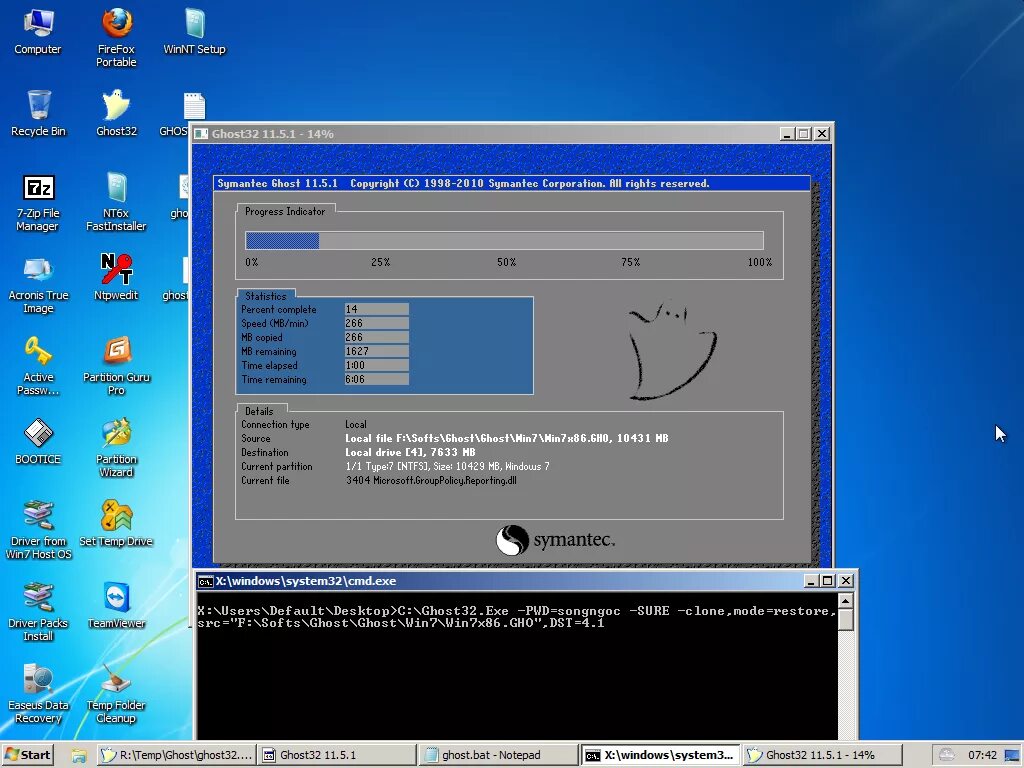Launch Partition Guru Pro icon
This screenshot has width=1024, height=768.
click(x=116, y=366)
